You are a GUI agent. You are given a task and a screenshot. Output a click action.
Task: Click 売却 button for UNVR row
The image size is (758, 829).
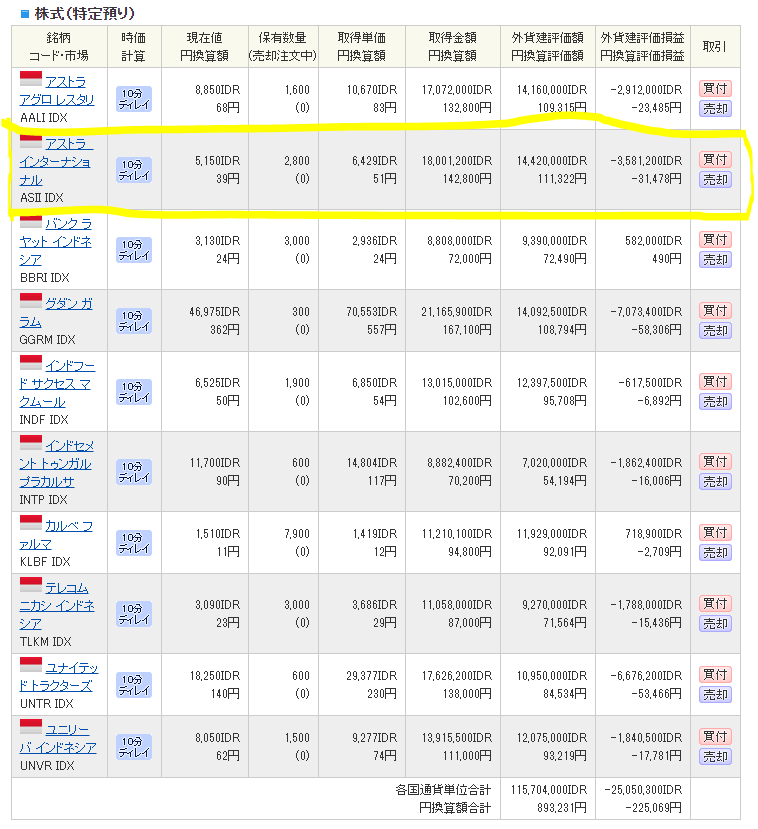tap(715, 757)
